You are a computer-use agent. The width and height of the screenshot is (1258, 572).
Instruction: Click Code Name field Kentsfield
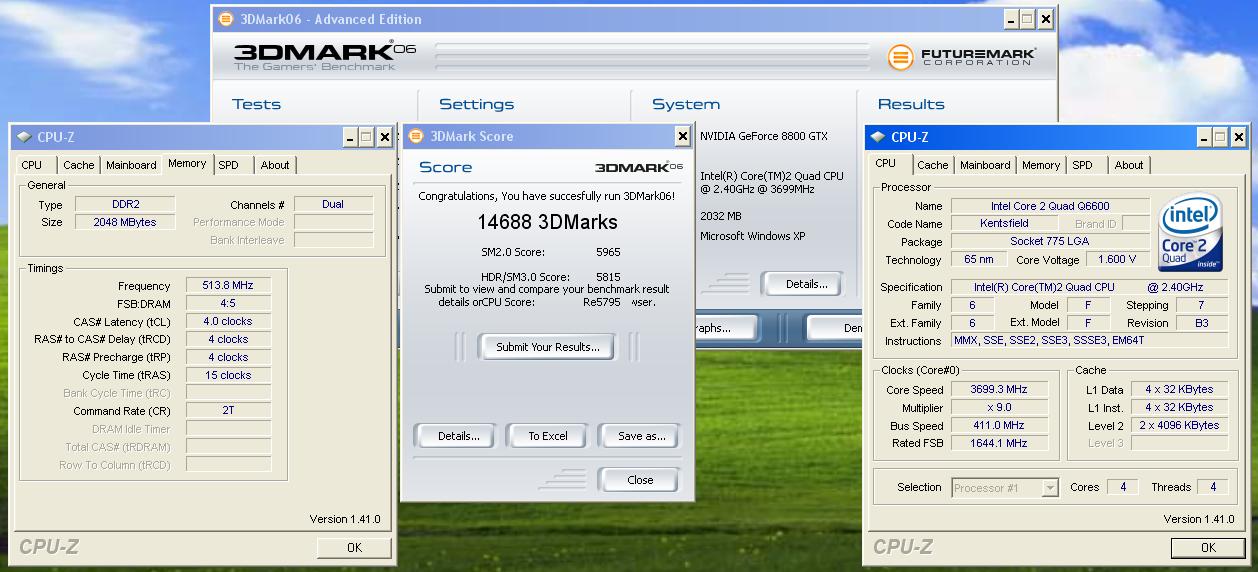(1004, 224)
